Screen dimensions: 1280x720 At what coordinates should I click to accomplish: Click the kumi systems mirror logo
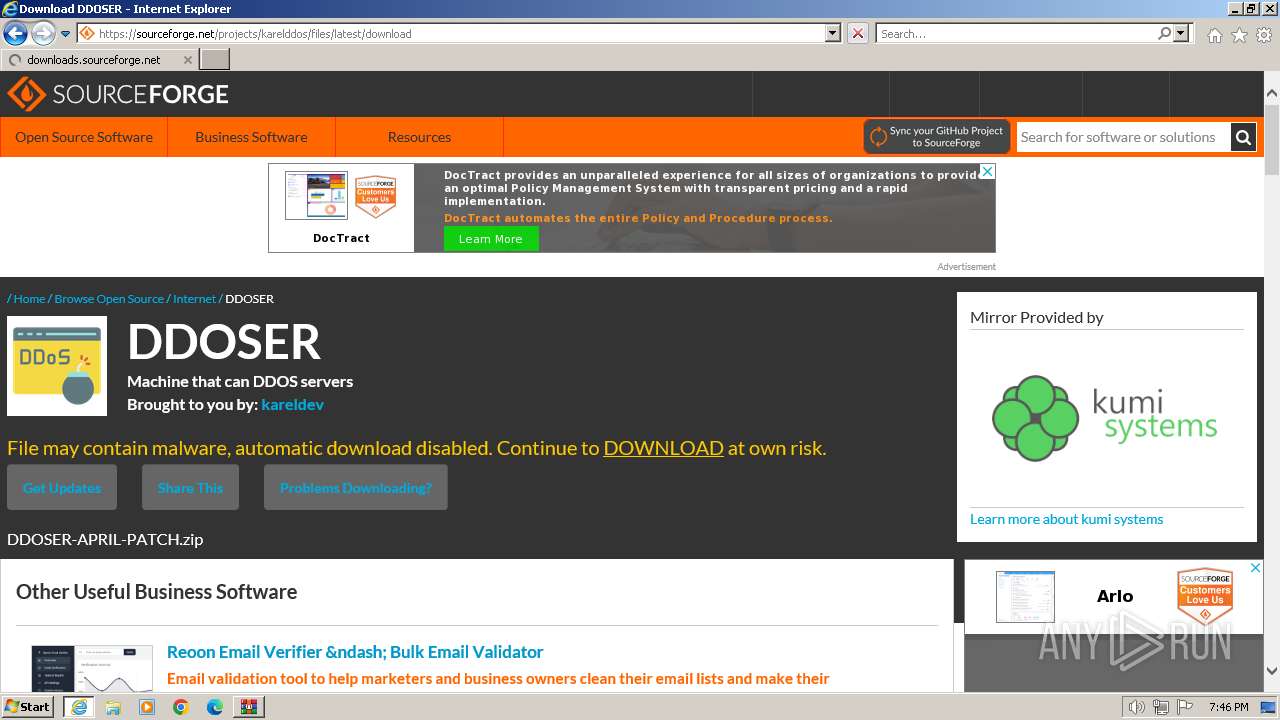[1105, 418]
